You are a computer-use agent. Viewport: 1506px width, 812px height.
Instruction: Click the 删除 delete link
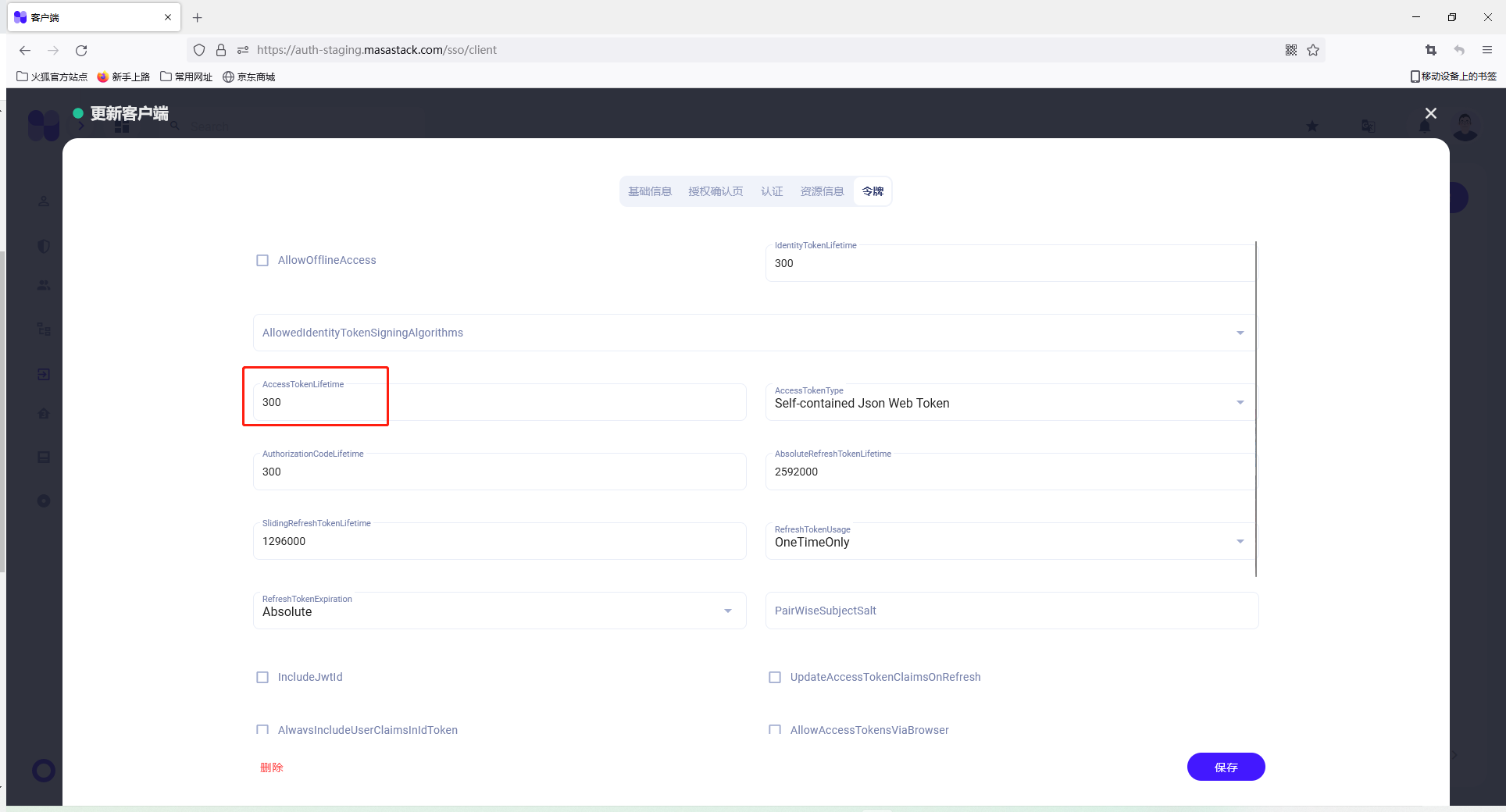(x=272, y=767)
